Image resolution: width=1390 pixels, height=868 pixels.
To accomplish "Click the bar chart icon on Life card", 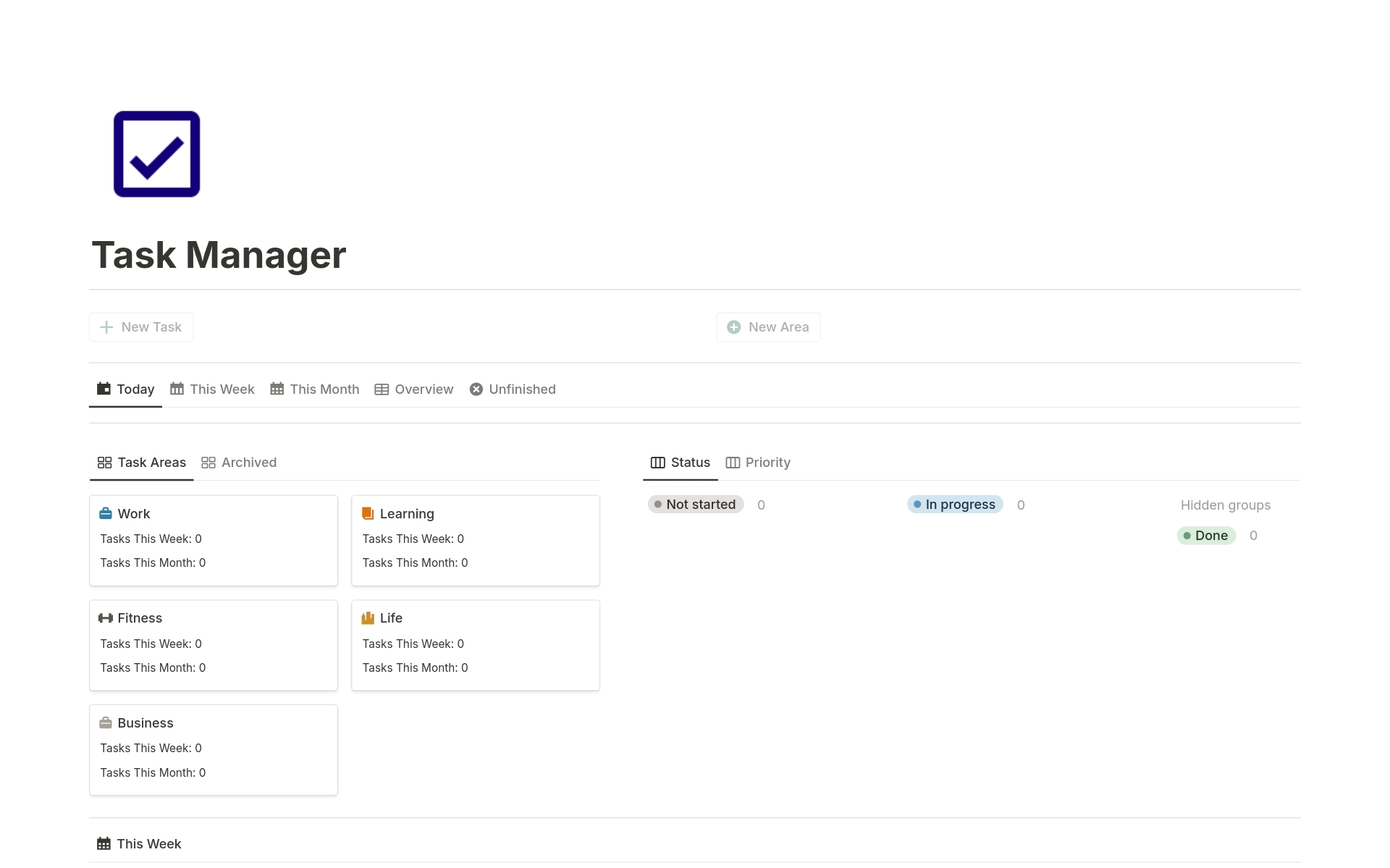I will pyautogui.click(x=368, y=618).
